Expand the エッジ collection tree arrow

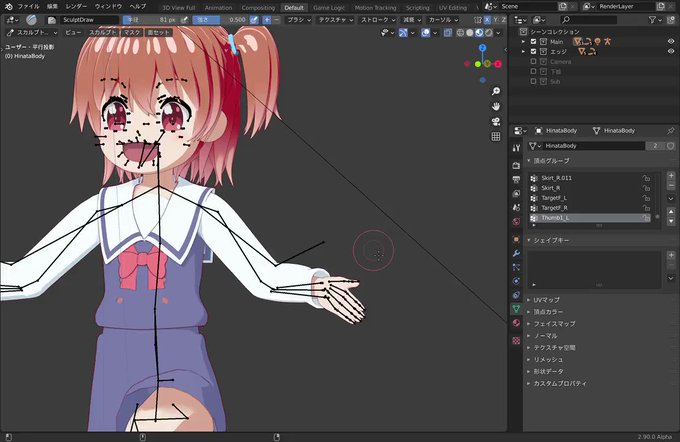click(523, 52)
